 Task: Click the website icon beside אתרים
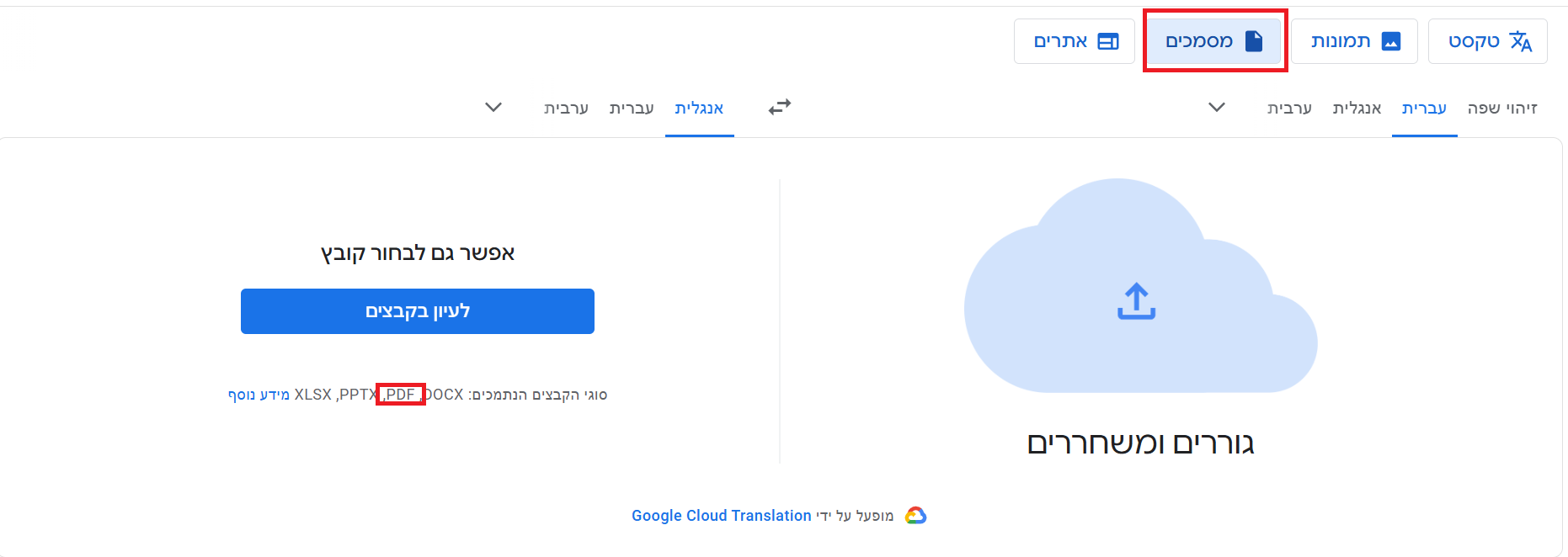[x=1108, y=41]
